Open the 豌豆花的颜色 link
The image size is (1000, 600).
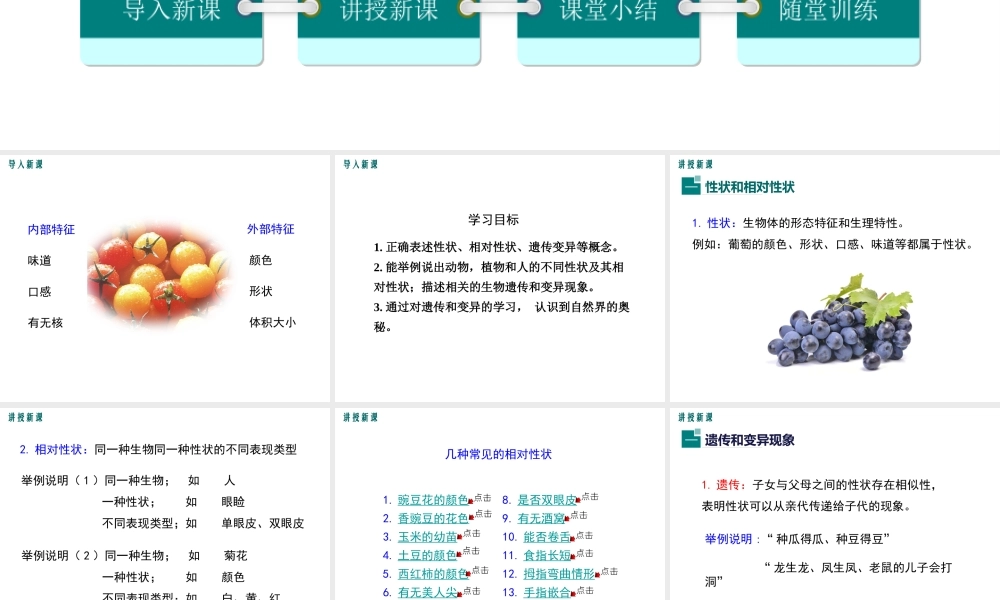click(433, 500)
